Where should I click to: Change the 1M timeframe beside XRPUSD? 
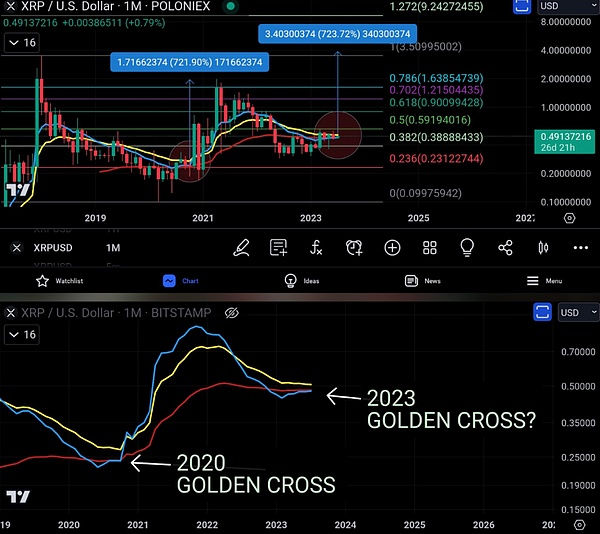pos(113,248)
